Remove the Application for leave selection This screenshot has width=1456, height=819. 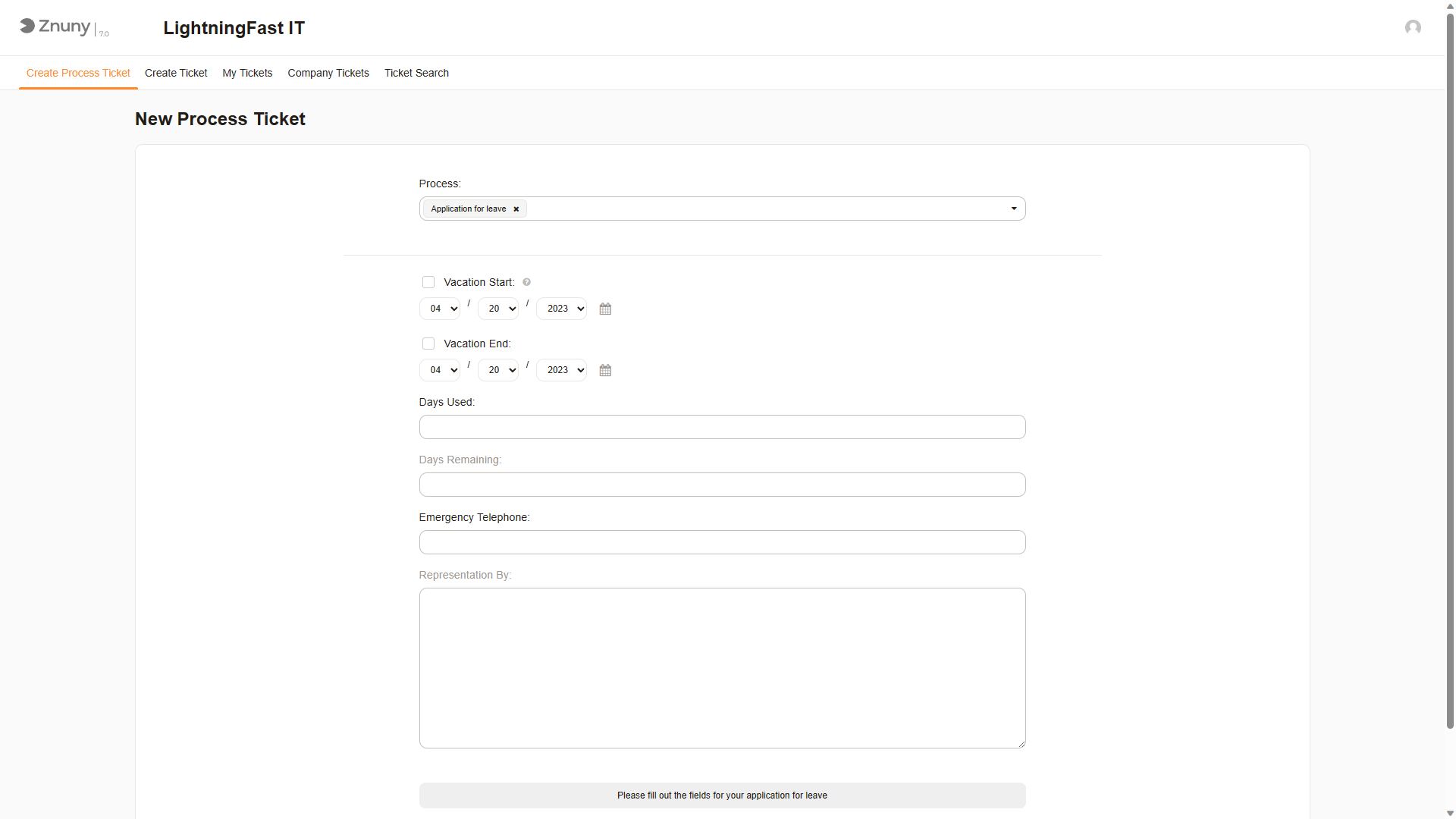pyautogui.click(x=516, y=209)
